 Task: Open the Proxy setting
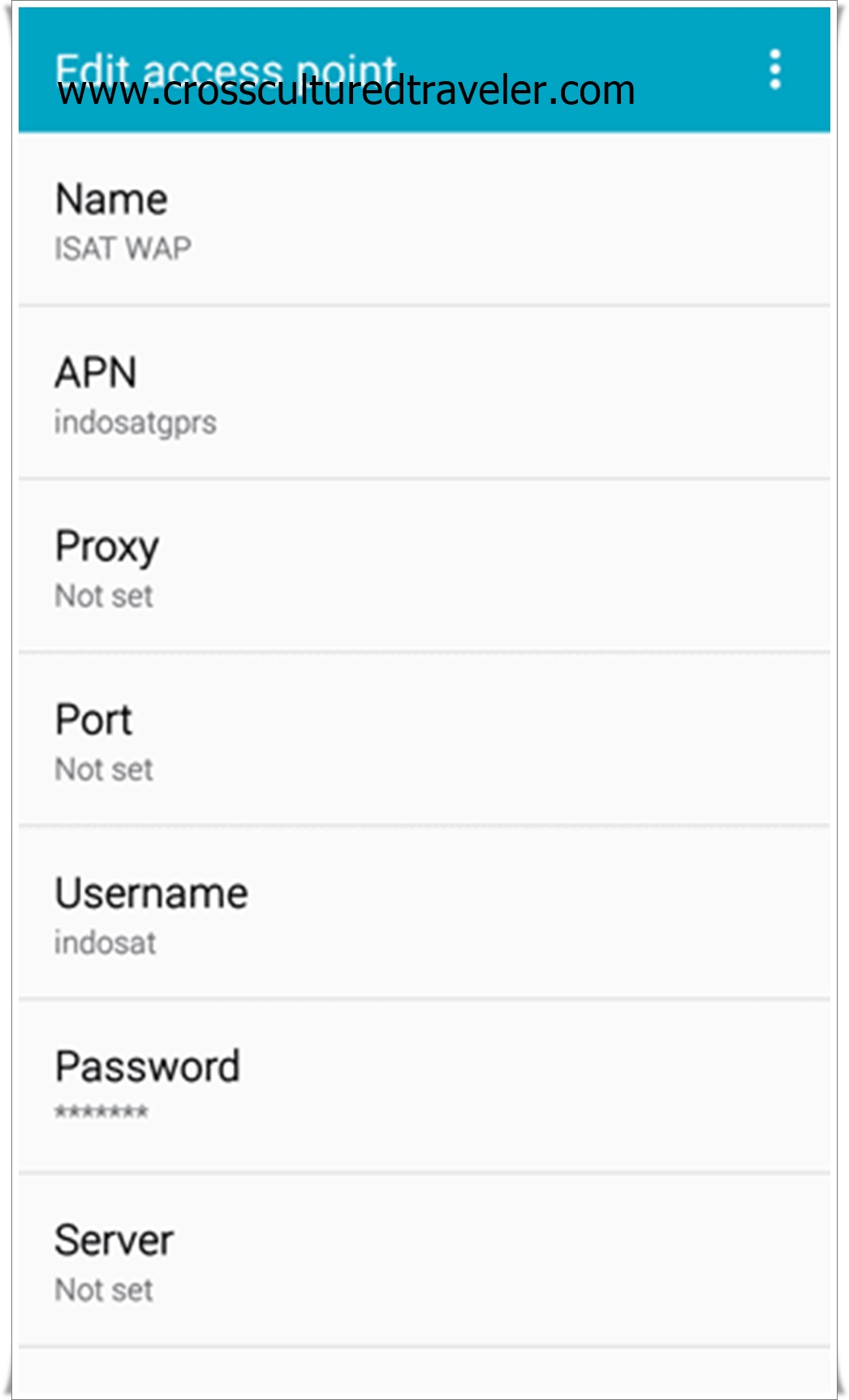click(424, 566)
